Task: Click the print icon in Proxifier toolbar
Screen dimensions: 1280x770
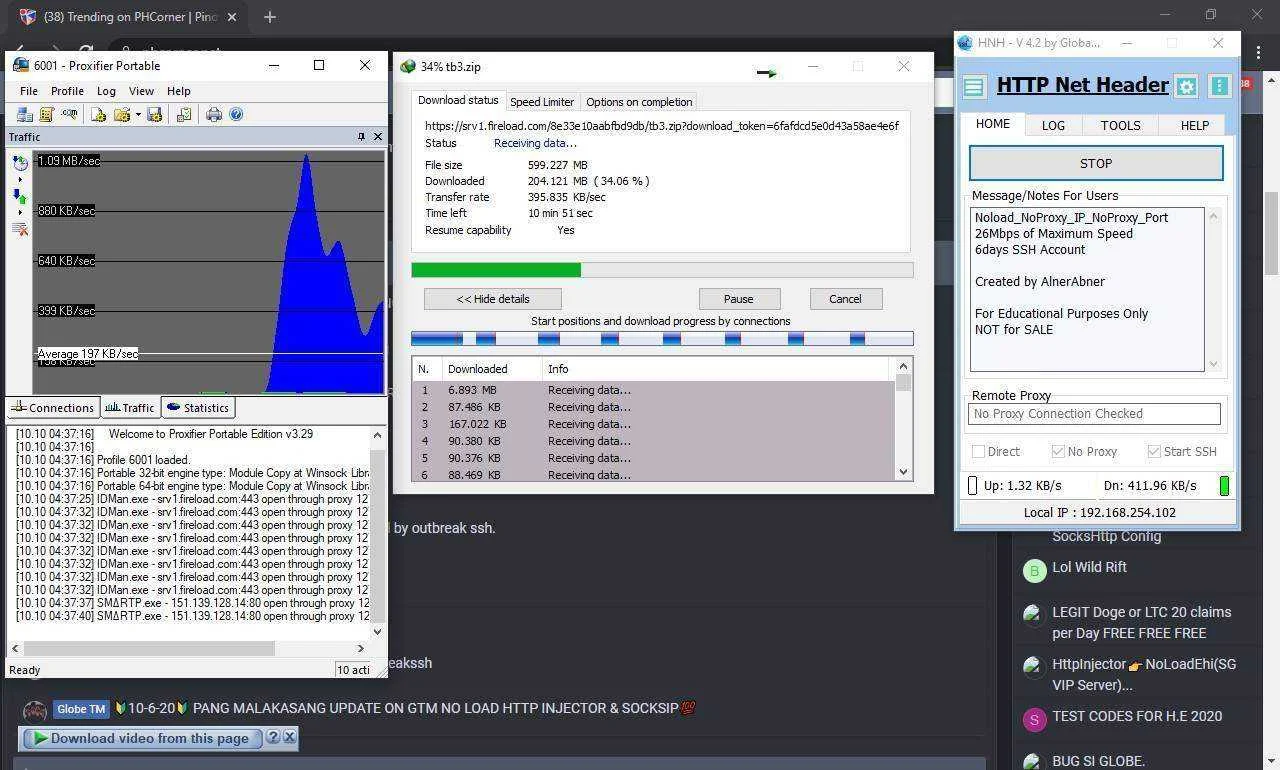Action: [x=214, y=115]
